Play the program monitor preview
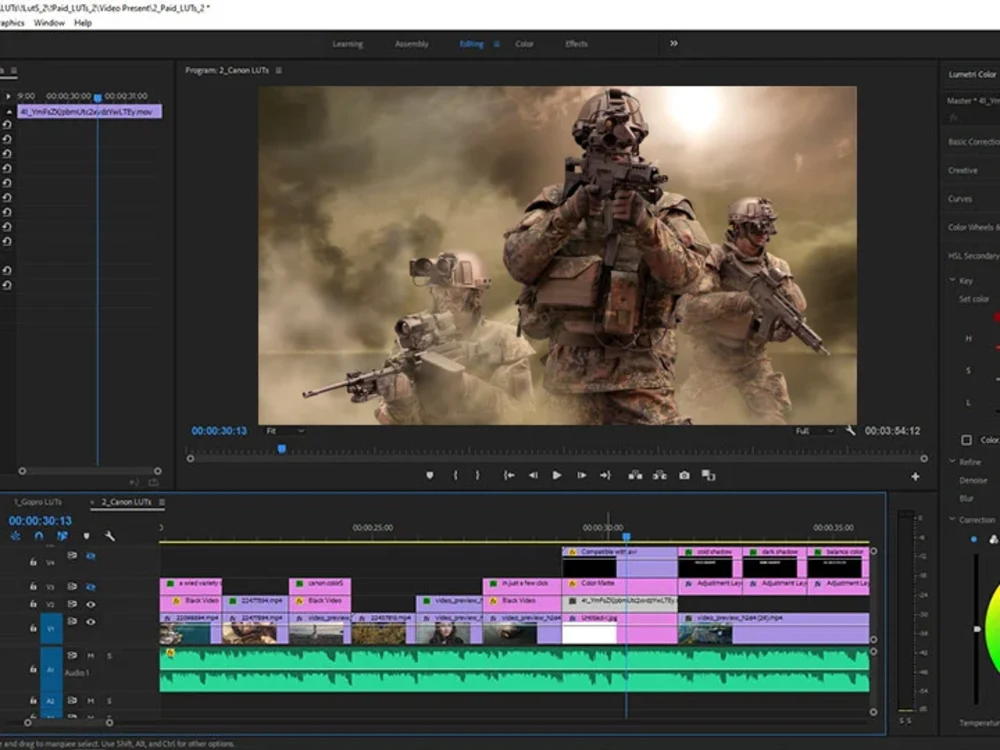This screenshot has height=750, width=1000. coord(557,475)
